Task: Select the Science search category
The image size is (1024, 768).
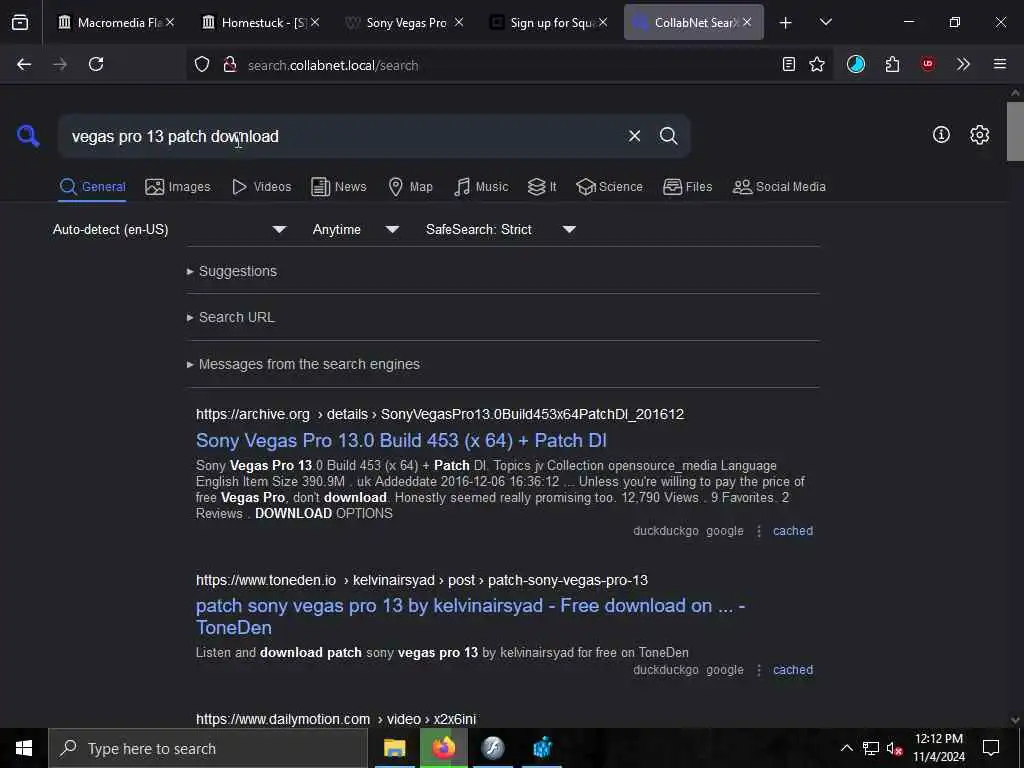Action: [609, 187]
